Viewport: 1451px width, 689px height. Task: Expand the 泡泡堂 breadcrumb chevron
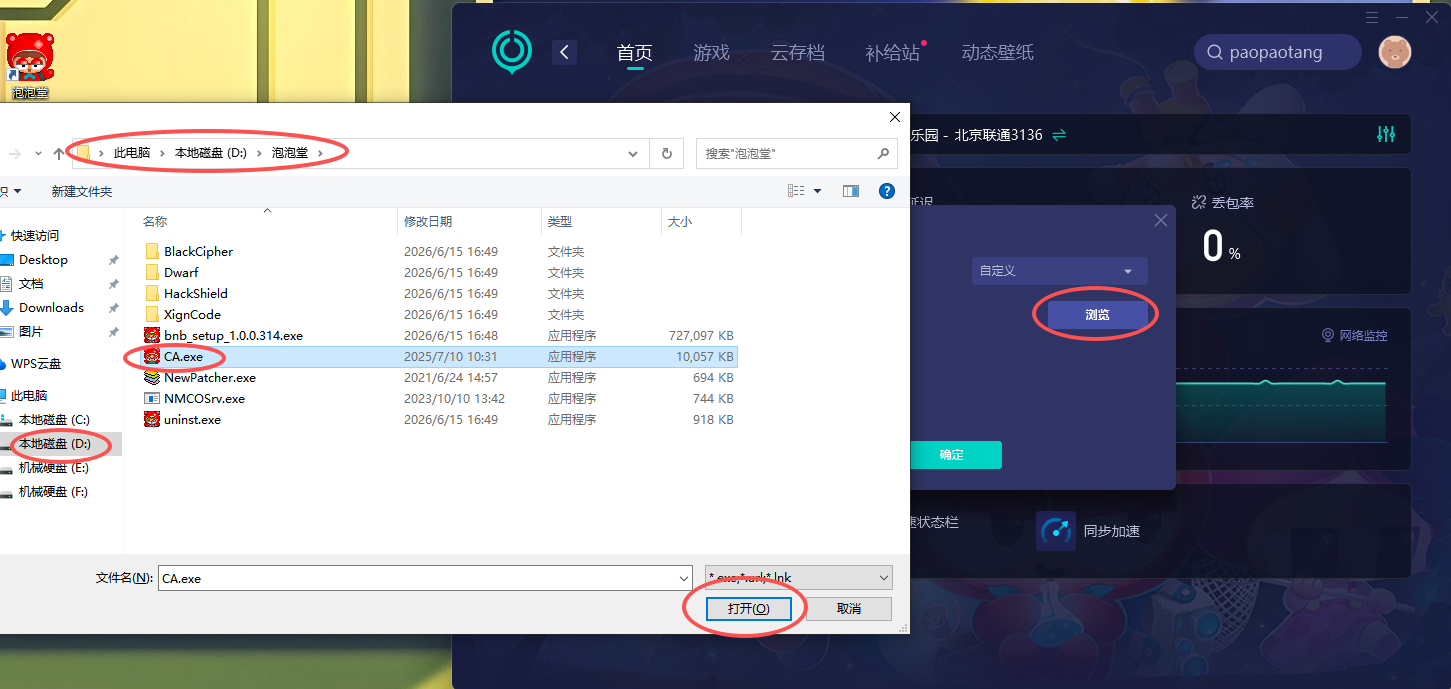[x=320, y=153]
